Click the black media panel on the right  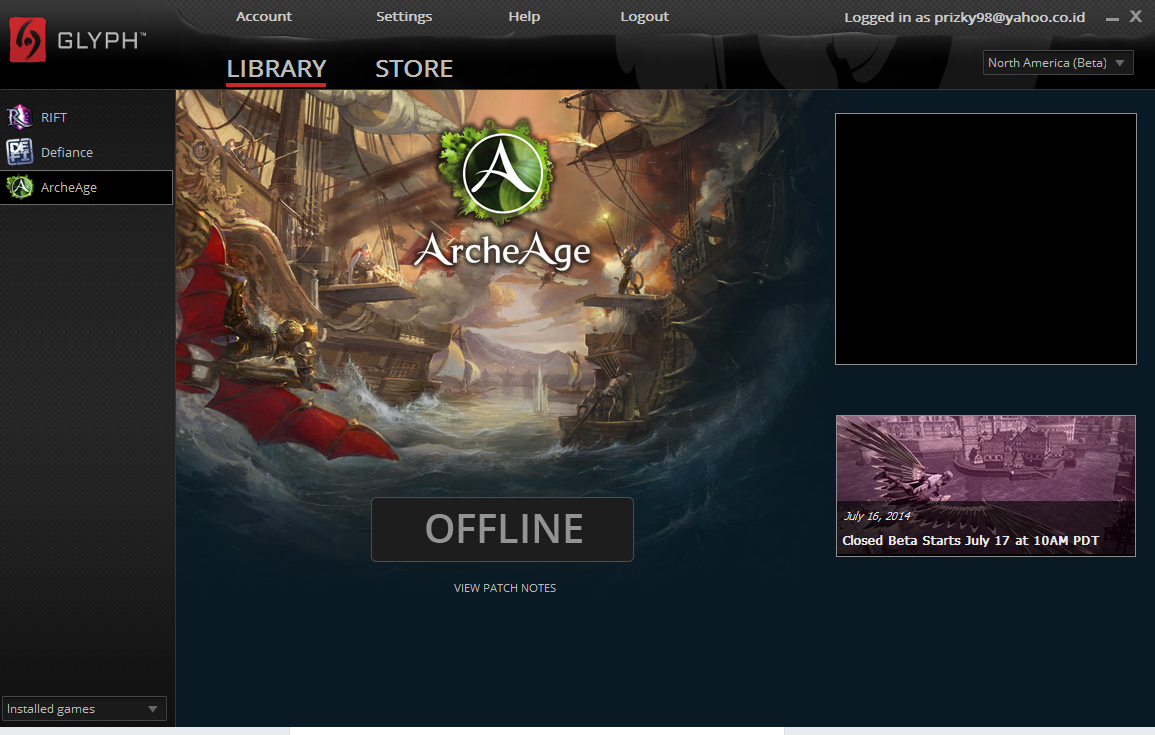point(985,239)
